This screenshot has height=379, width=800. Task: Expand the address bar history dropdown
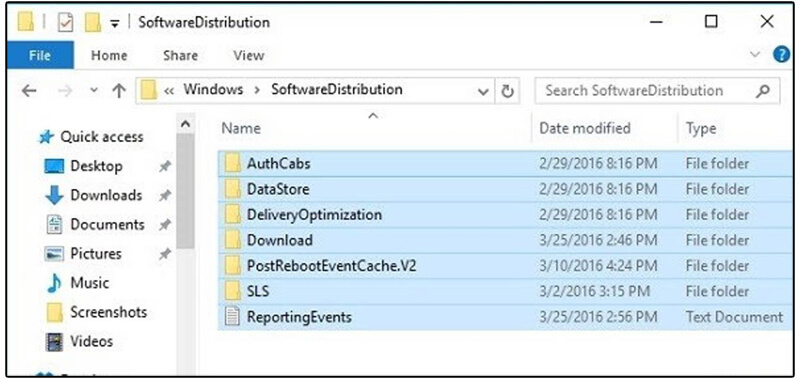pyautogui.click(x=483, y=91)
